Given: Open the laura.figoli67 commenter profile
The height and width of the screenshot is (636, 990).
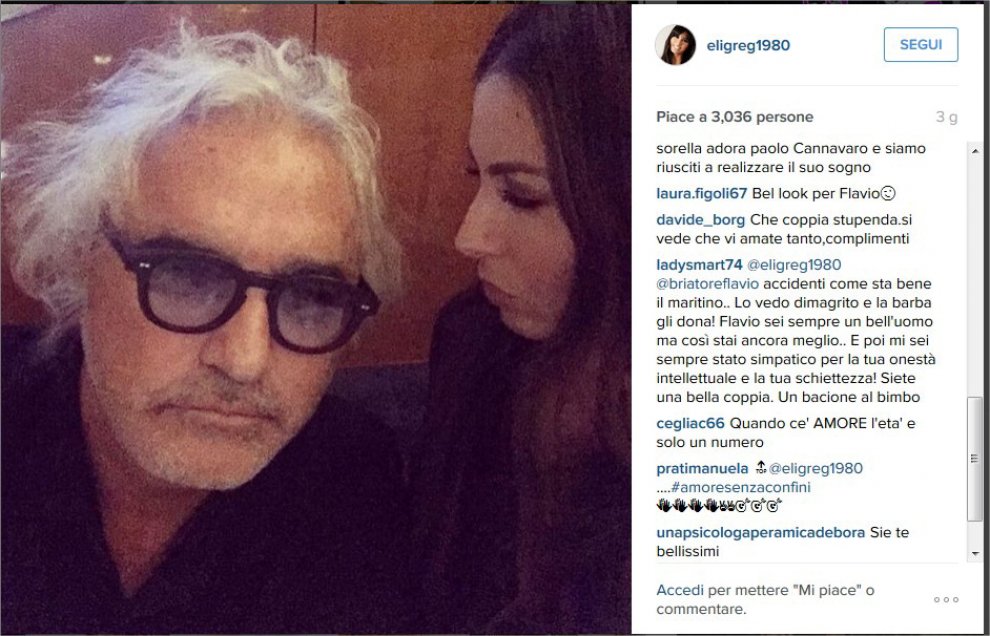Looking at the screenshot, I should [x=701, y=193].
